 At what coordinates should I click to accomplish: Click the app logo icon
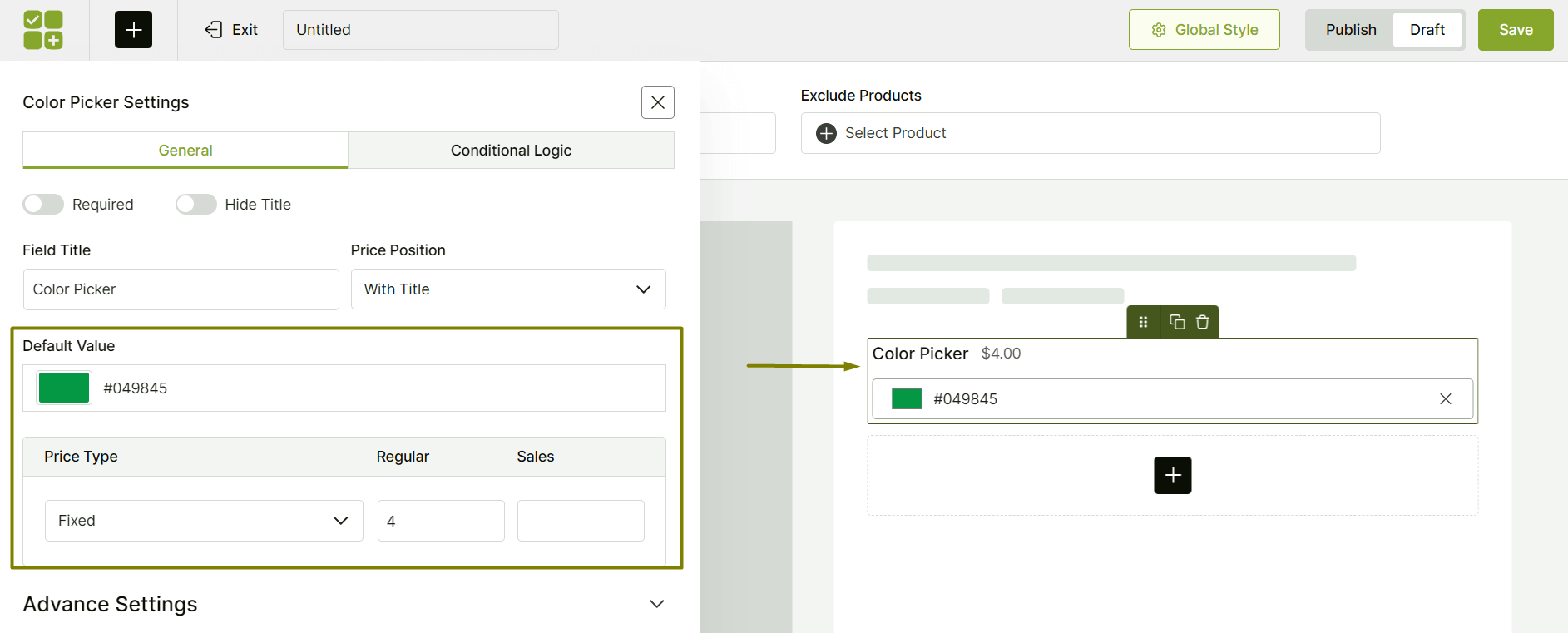coord(43,30)
